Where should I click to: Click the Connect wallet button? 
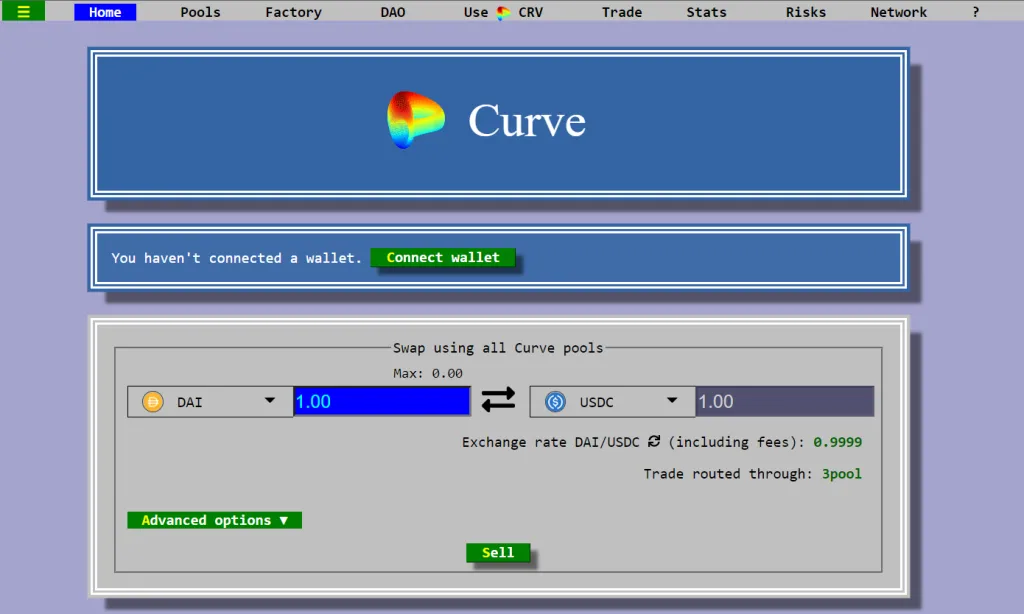pos(443,257)
